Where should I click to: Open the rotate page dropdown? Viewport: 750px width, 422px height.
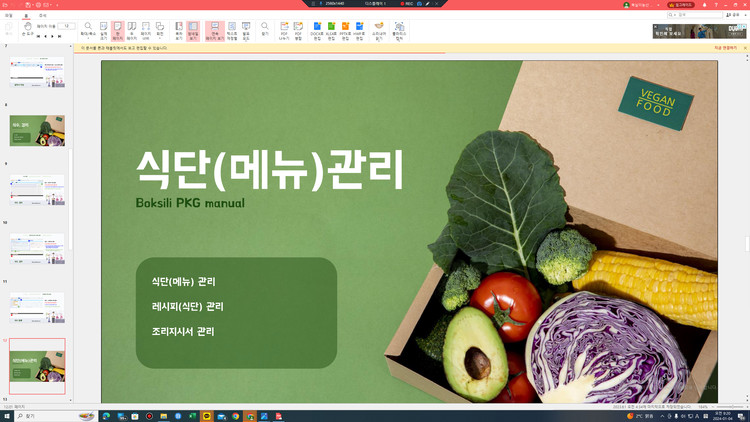point(160,31)
